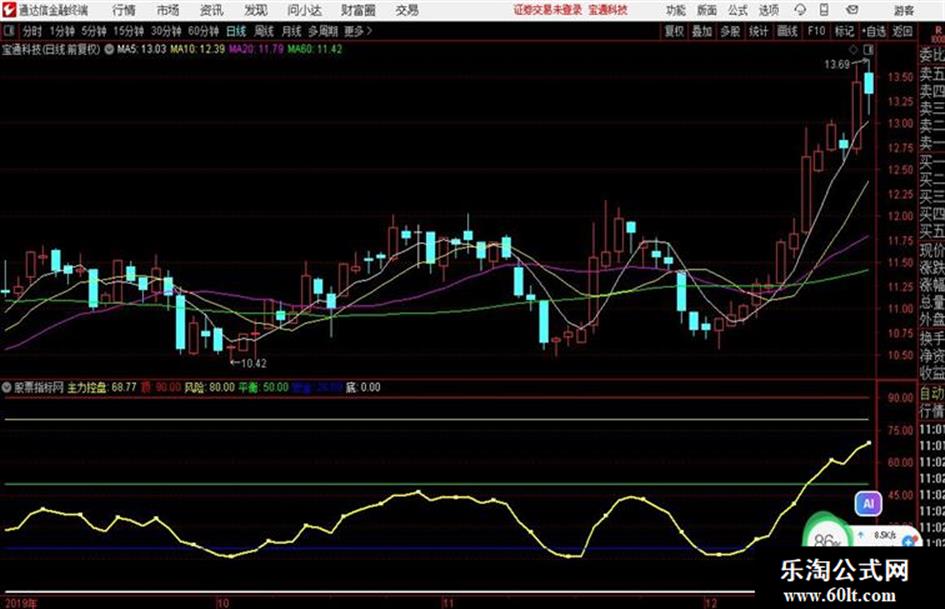The image size is (945, 609).
Task: Click the 多股 toolbar button
Action: coord(730,31)
